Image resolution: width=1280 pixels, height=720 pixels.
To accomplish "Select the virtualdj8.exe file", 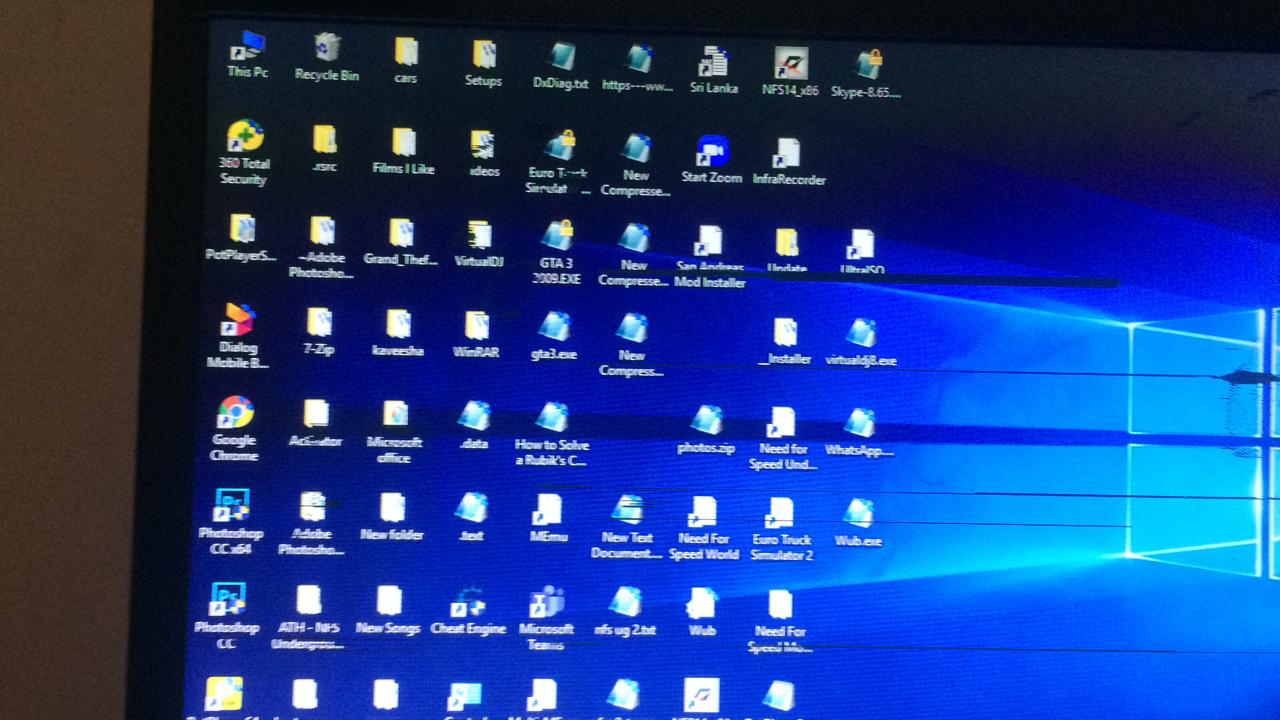I will click(861, 343).
